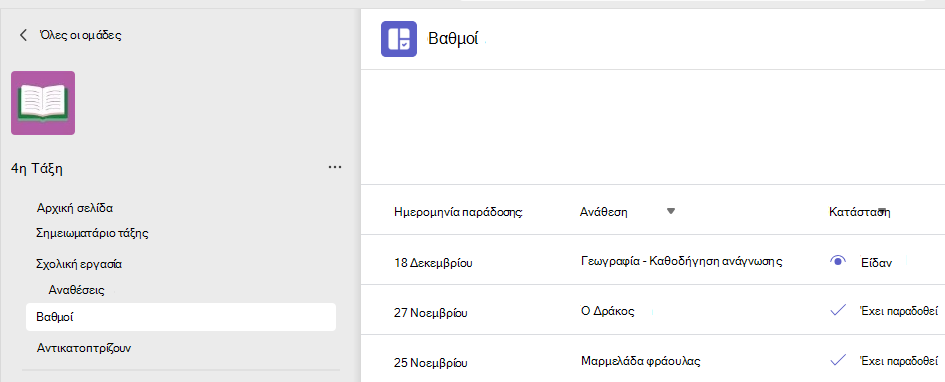The height and width of the screenshot is (382, 945).
Task: Open the 4η Τάξη book team picture
Action: tap(43, 103)
